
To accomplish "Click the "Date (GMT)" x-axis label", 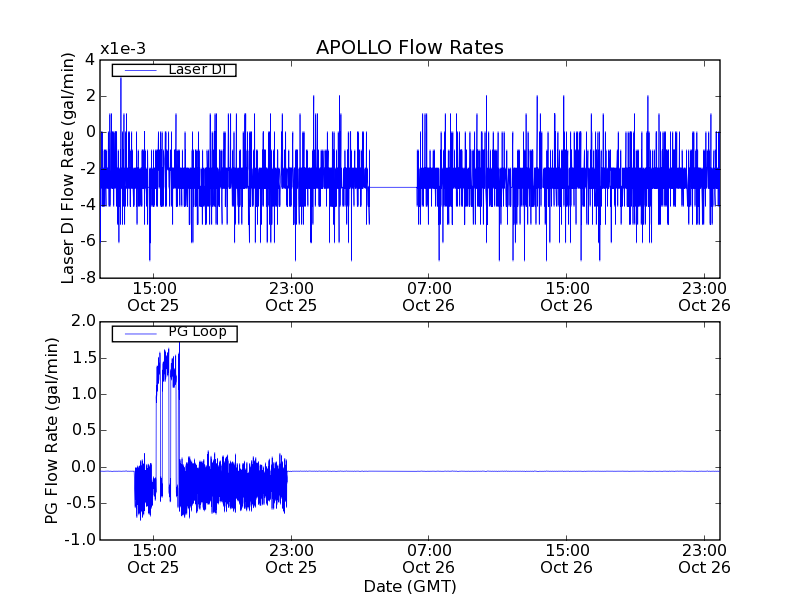I will point(409,586).
